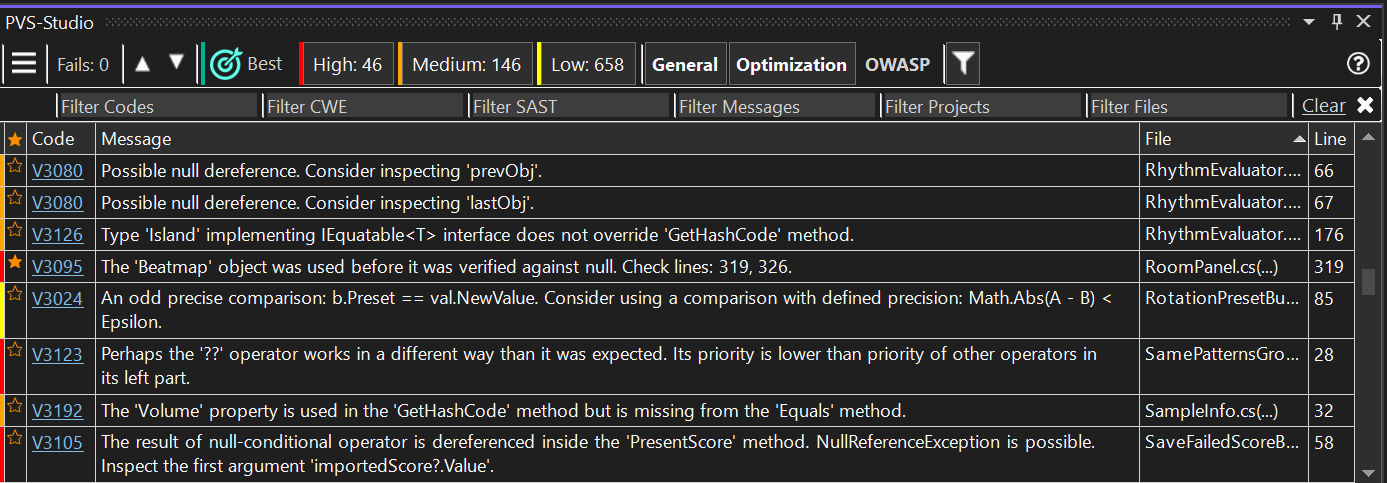Open the window position dropdown arrow
Image resolution: width=1387 pixels, height=483 pixels.
pyautogui.click(x=1310, y=22)
